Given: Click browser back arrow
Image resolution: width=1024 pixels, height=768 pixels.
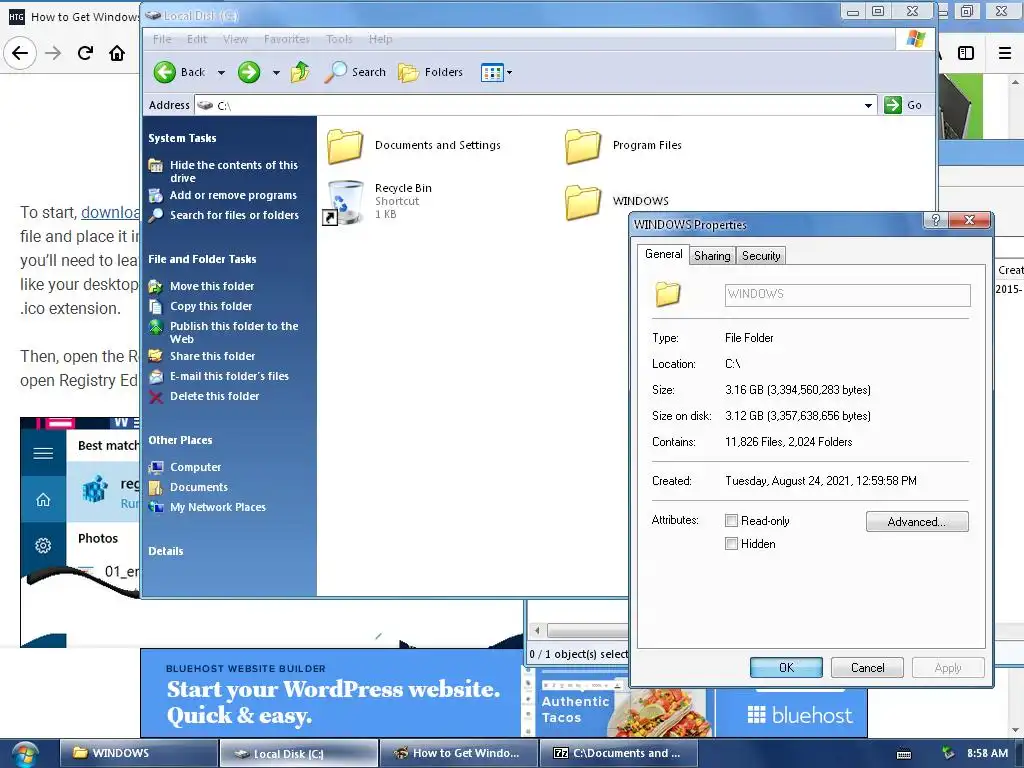Looking at the screenshot, I should point(20,53).
